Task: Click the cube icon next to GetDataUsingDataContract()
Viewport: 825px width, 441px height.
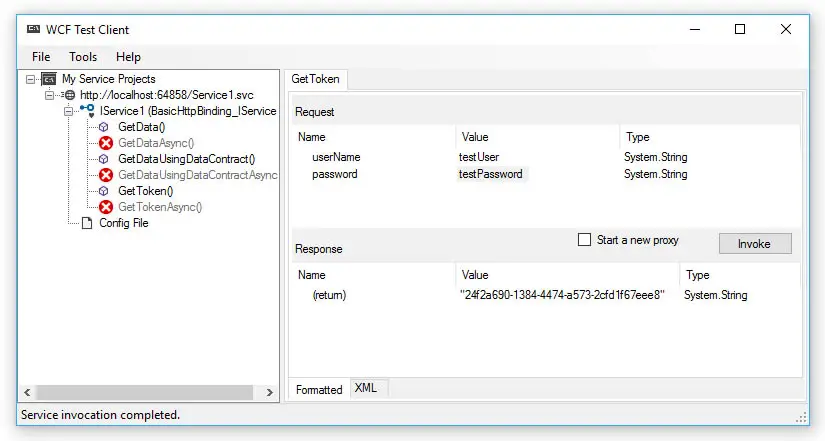Action: [104, 159]
